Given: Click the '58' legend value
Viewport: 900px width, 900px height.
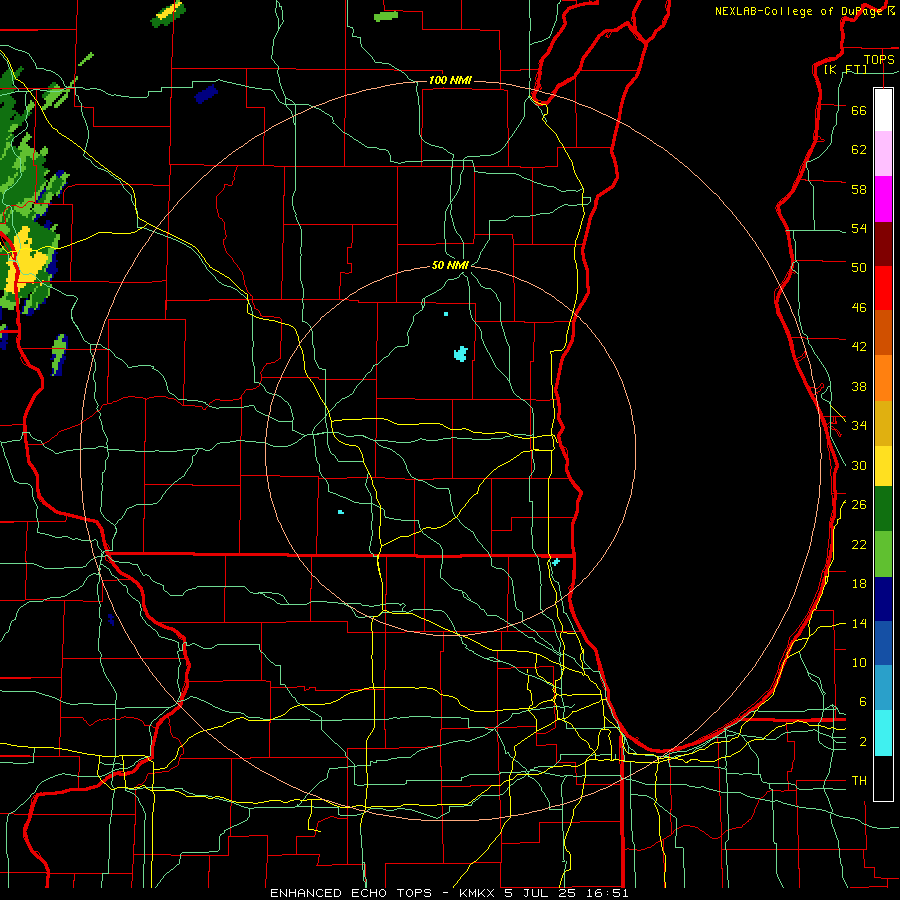Looking at the screenshot, I should pyautogui.click(x=859, y=189).
